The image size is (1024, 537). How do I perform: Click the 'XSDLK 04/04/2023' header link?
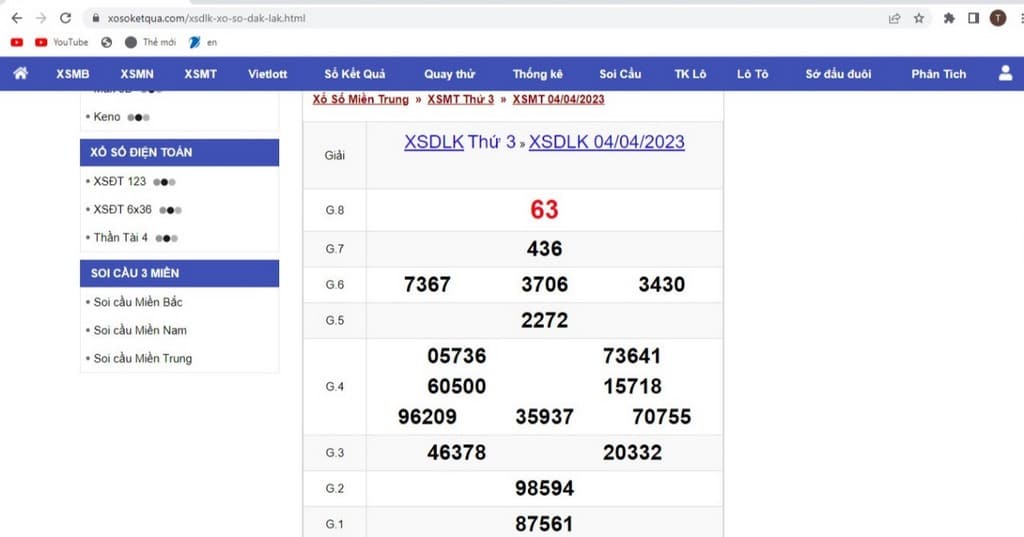coord(607,142)
